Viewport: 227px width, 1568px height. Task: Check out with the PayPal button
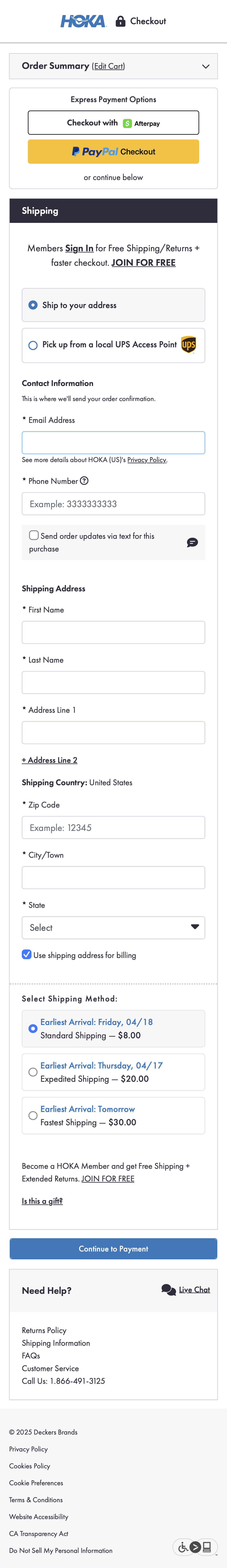pyautogui.click(x=113, y=152)
